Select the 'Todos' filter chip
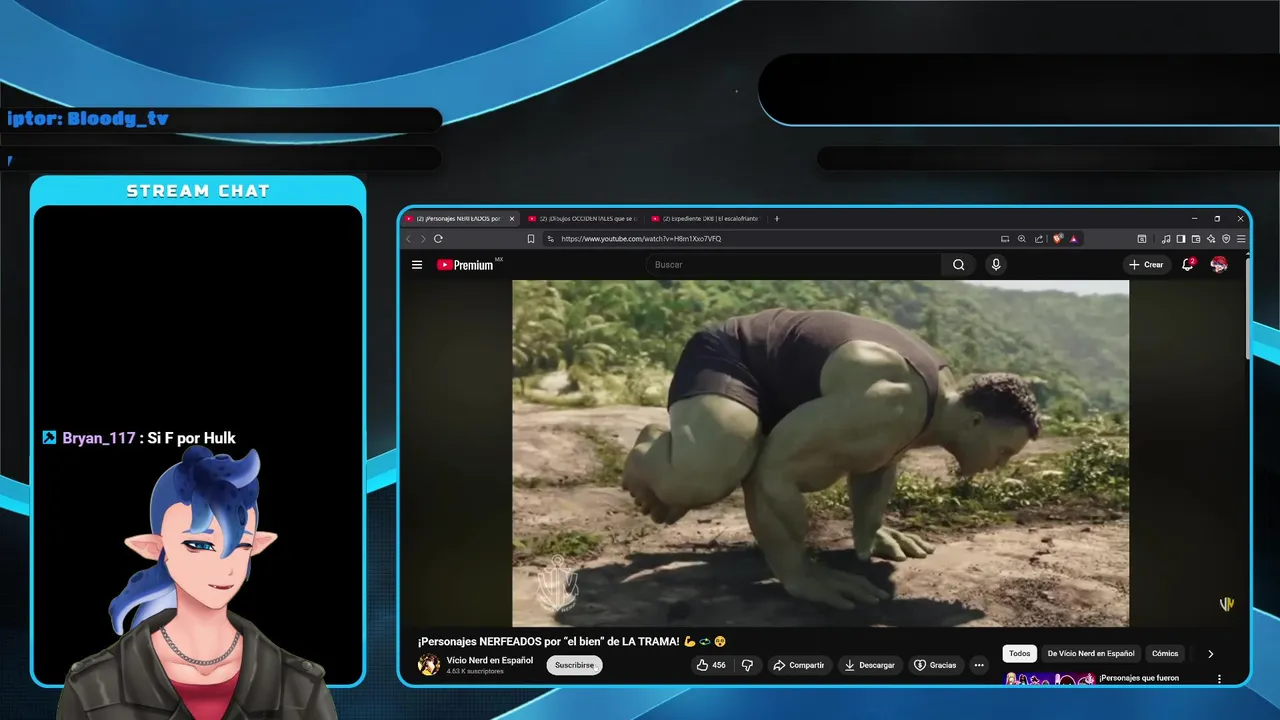 (x=1019, y=654)
